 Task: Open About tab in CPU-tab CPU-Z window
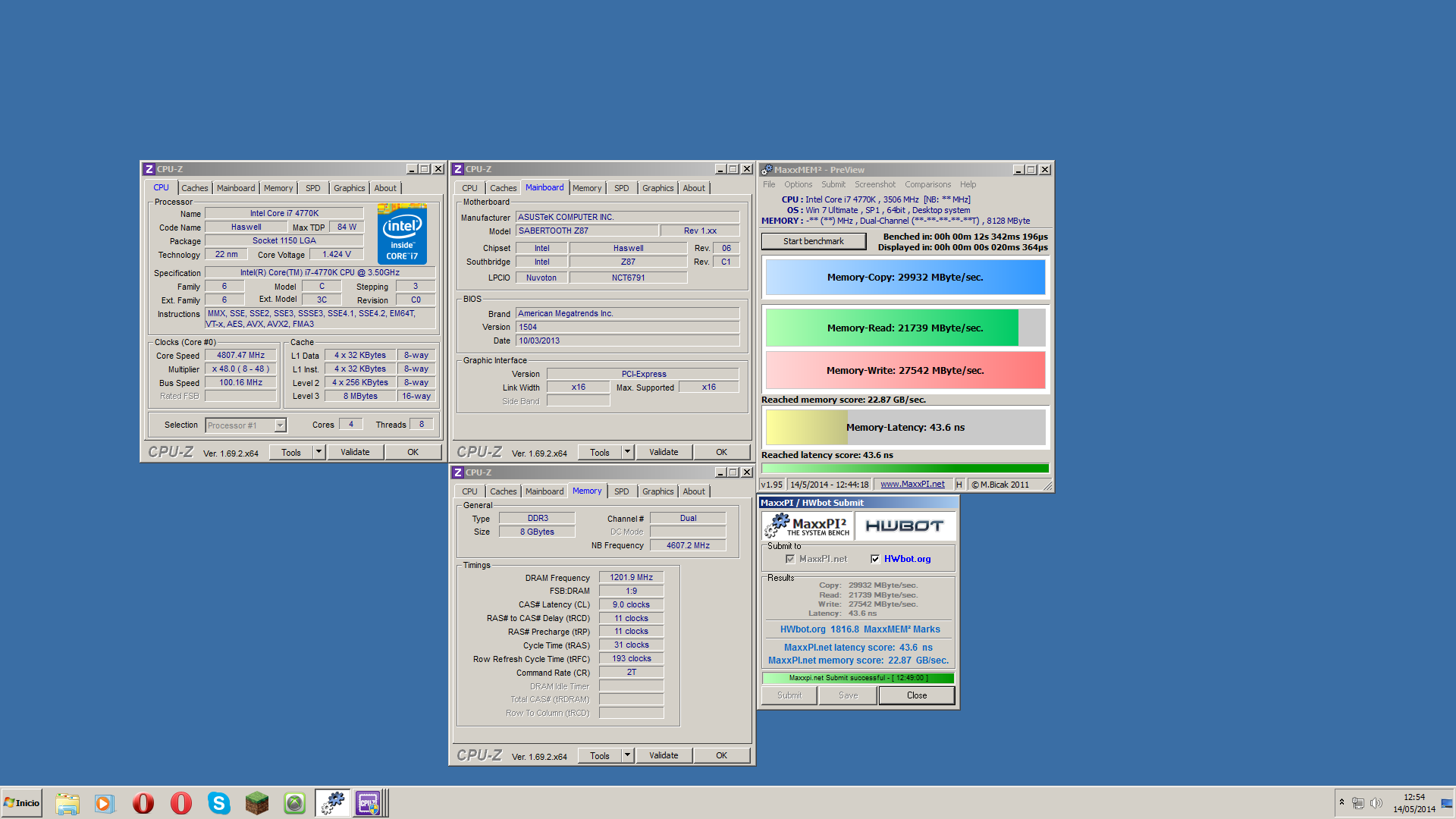[385, 188]
